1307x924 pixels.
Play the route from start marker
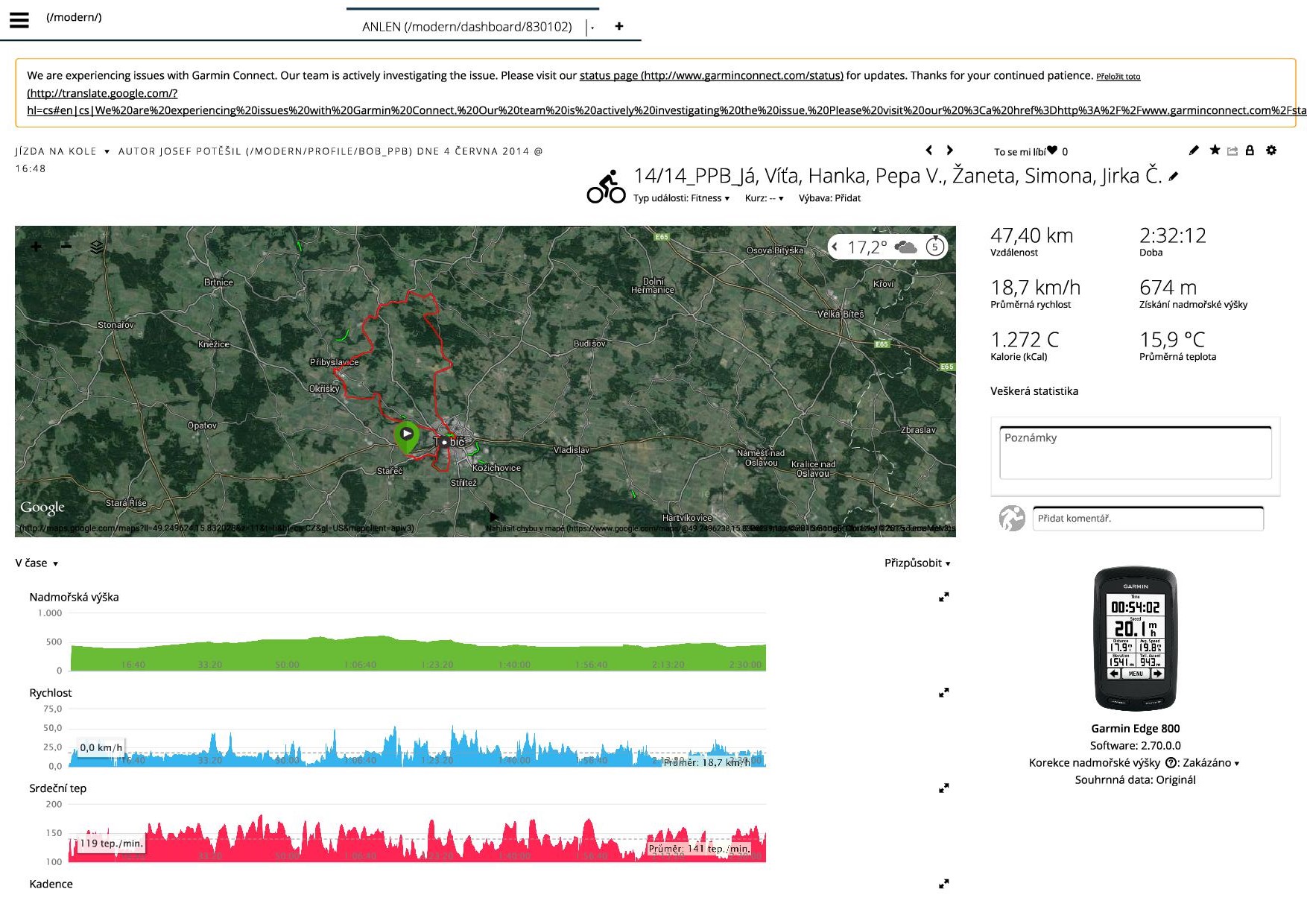[407, 434]
